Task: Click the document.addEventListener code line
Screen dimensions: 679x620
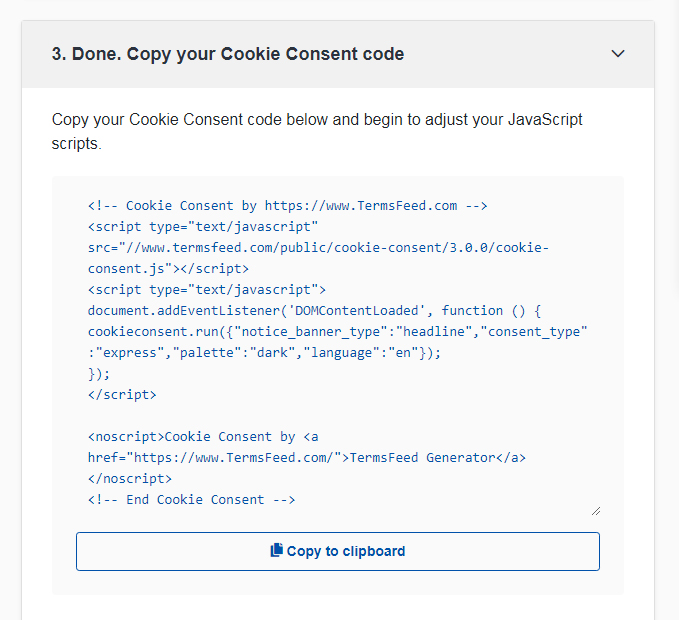Action: tap(314, 311)
